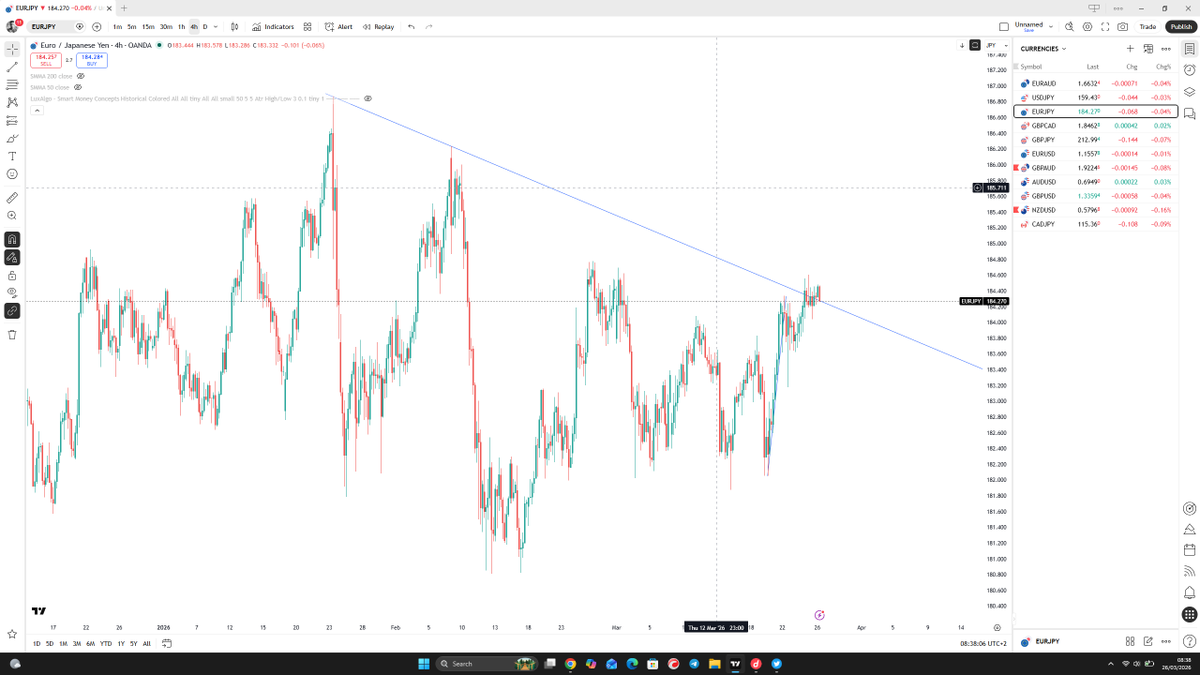Open quick search magnifier in top toolbar

pyautogui.click(x=1069, y=27)
